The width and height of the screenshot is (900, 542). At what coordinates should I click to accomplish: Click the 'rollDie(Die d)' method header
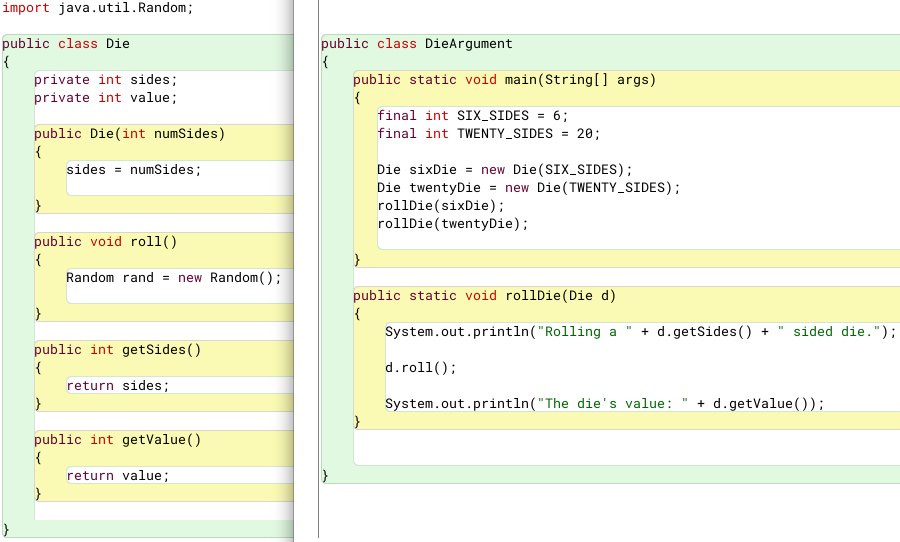(x=484, y=296)
